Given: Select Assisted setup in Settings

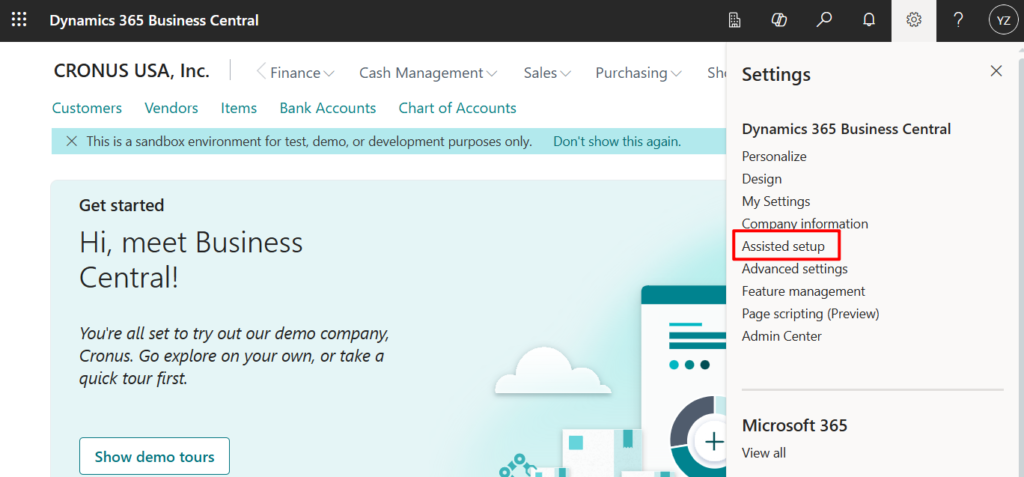Looking at the screenshot, I should [783, 246].
